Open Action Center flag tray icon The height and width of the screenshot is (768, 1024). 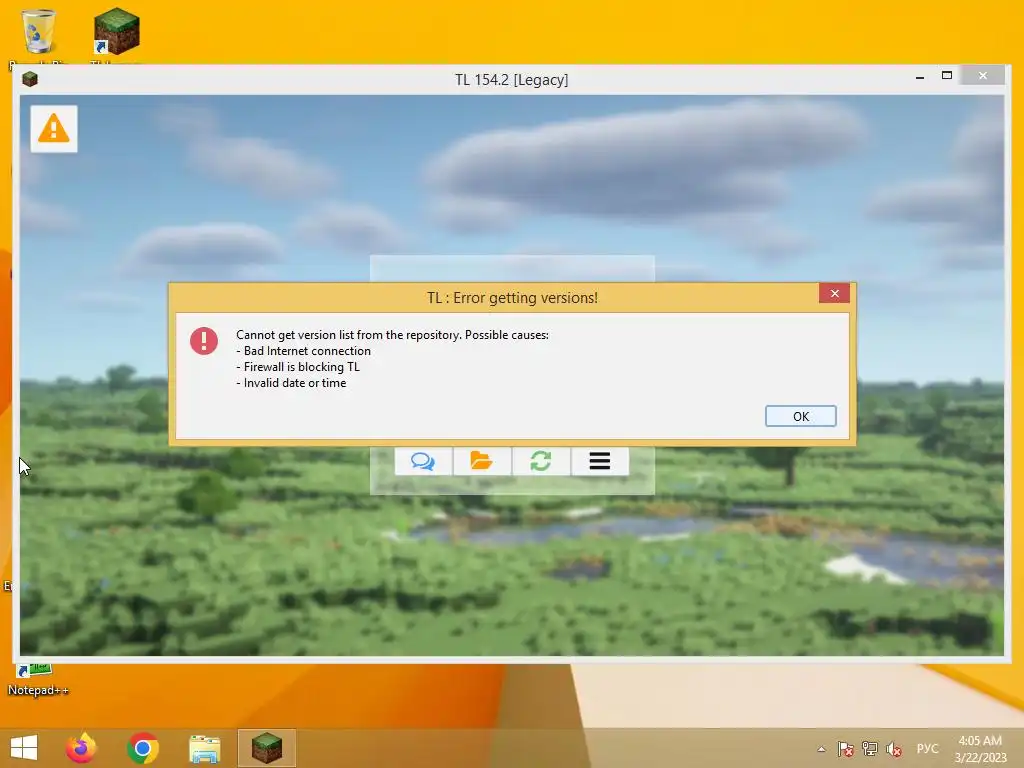846,749
